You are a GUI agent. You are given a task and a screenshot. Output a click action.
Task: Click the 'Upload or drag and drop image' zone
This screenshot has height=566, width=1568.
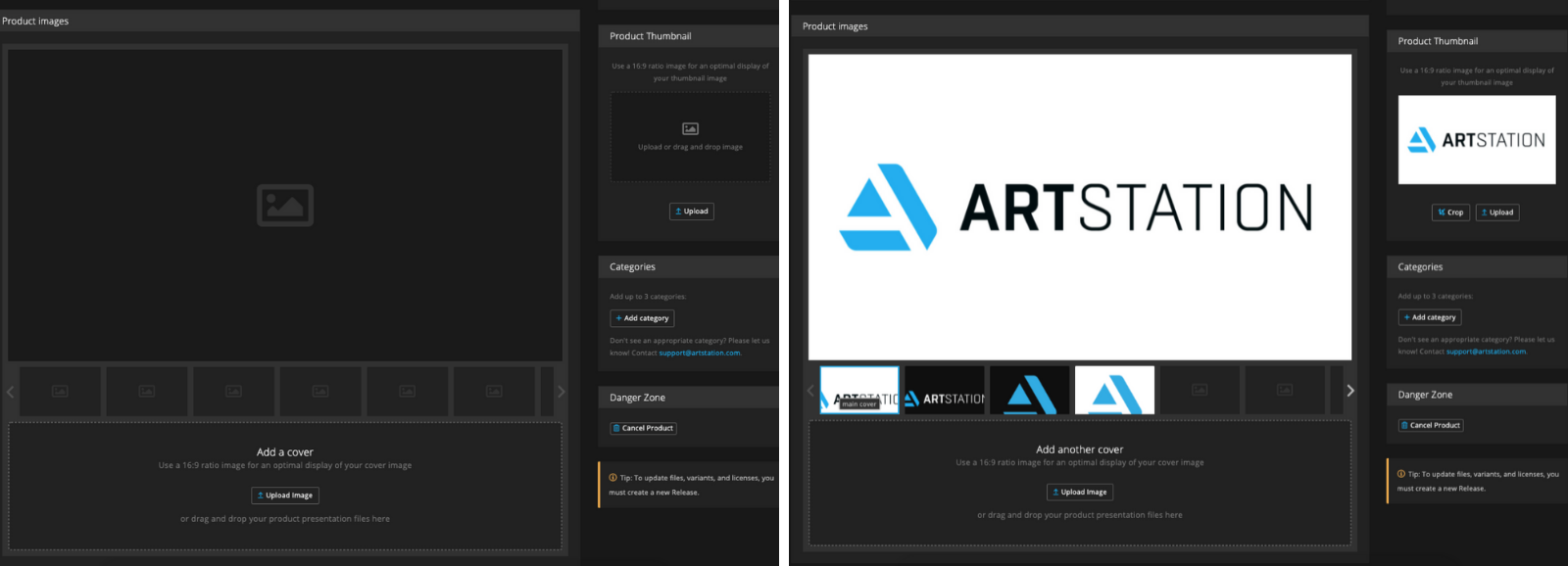pyautogui.click(x=690, y=137)
